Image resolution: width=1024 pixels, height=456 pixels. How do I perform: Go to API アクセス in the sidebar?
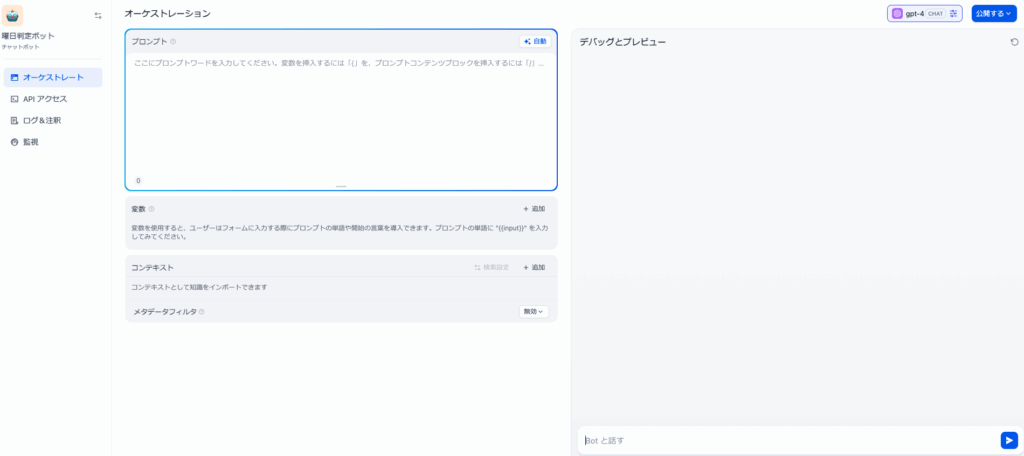click(45, 99)
